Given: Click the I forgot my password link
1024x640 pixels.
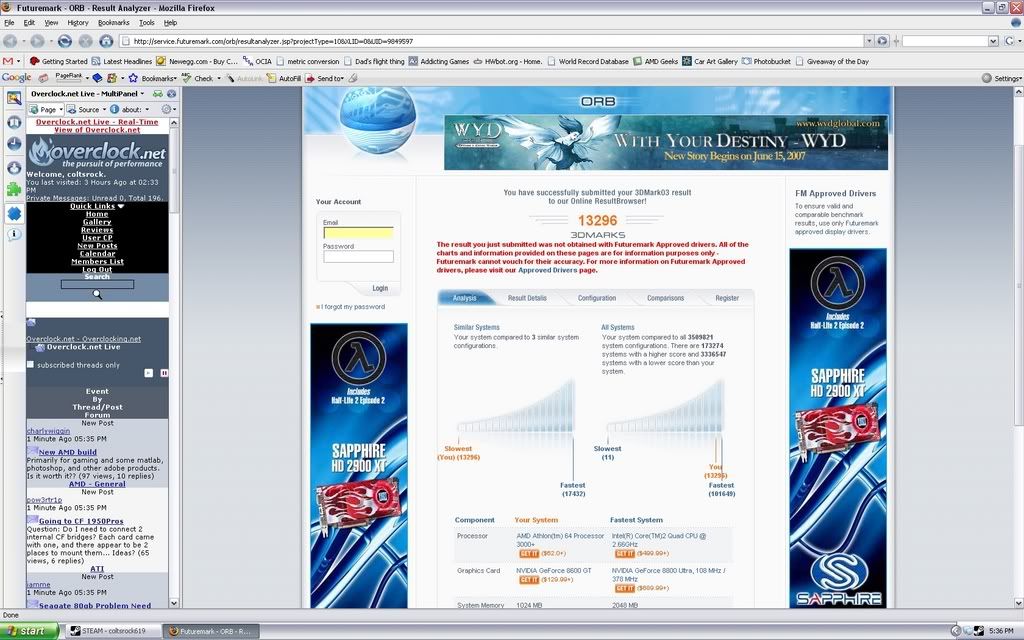Looking at the screenshot, I should point(353,306).
